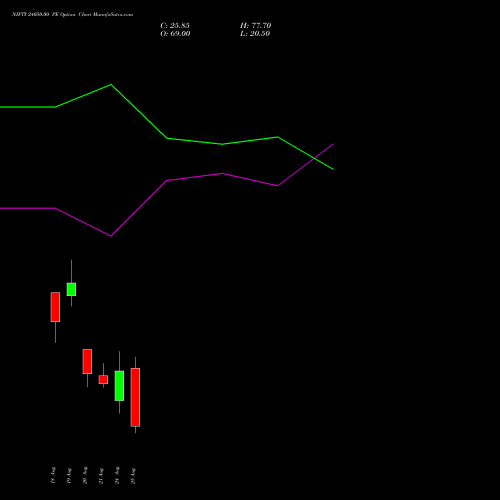Screen dimensions: 500x500
Task: Click the 20 Aug date axis label
Action: click(x=85, y=475)
